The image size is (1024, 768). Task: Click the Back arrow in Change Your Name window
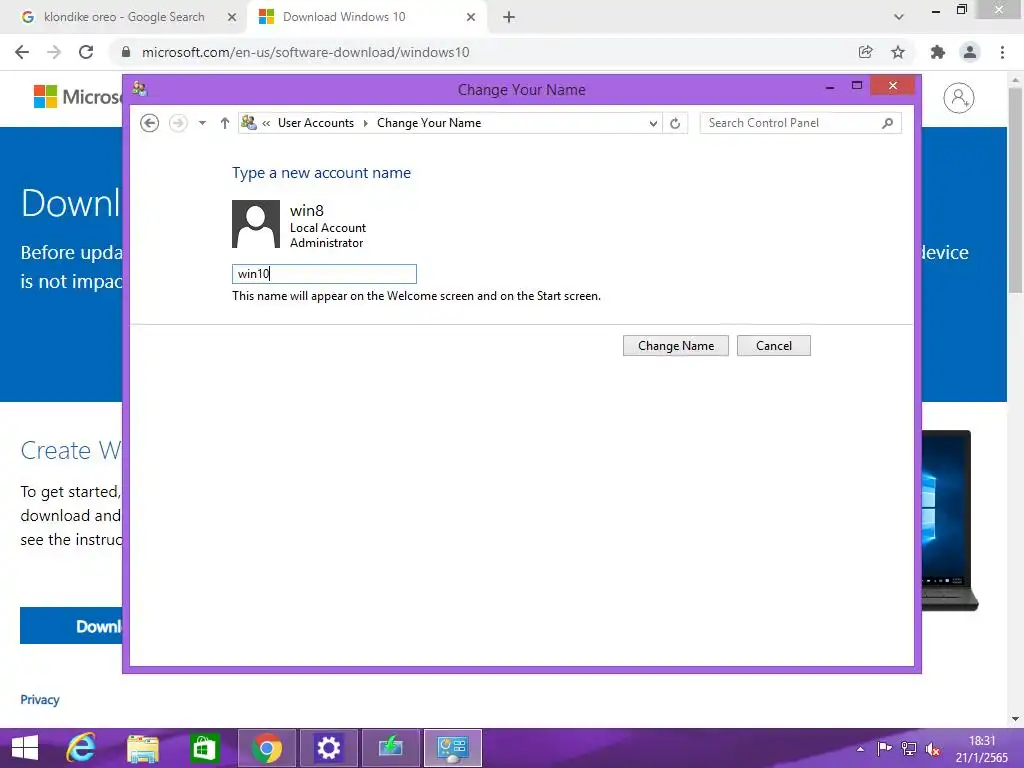coord(150,123)
